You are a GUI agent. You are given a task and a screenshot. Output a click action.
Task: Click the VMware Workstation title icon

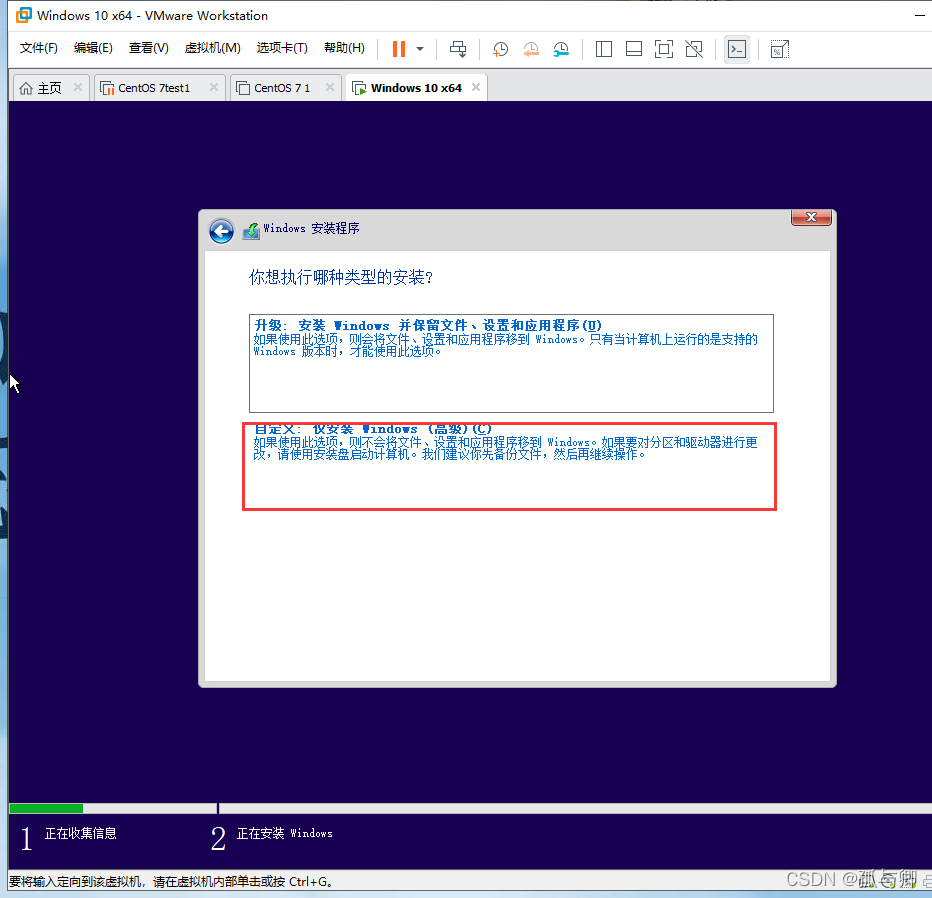tap(23, 15)
